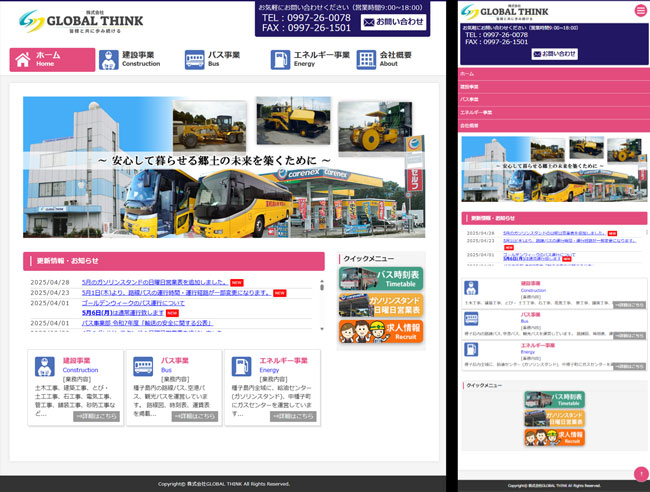Toggle the pink hamburger menu in mobile view
Image resolution: width=650 pixels, height=492 pixels.
coord(641,10)
